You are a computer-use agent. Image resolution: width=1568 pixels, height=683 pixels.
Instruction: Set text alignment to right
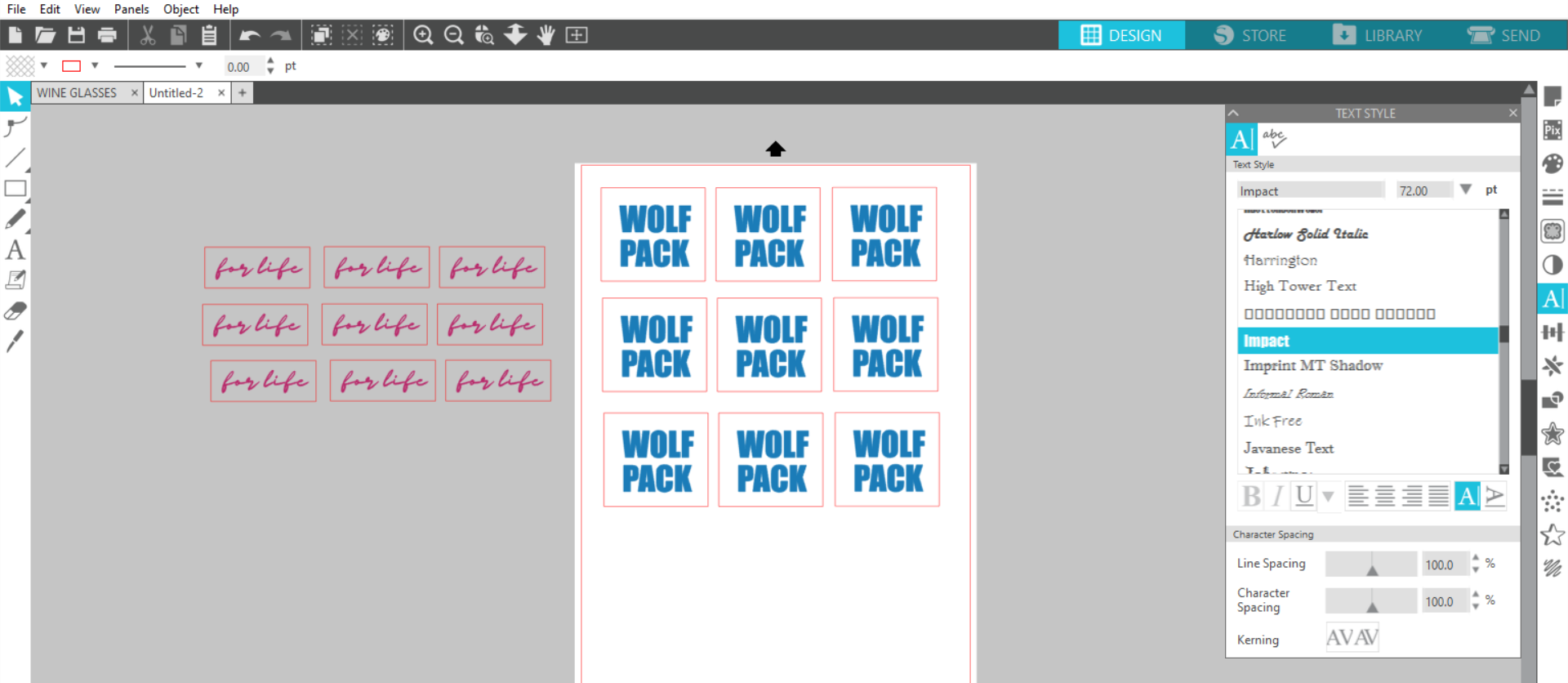click(1412, 496)
